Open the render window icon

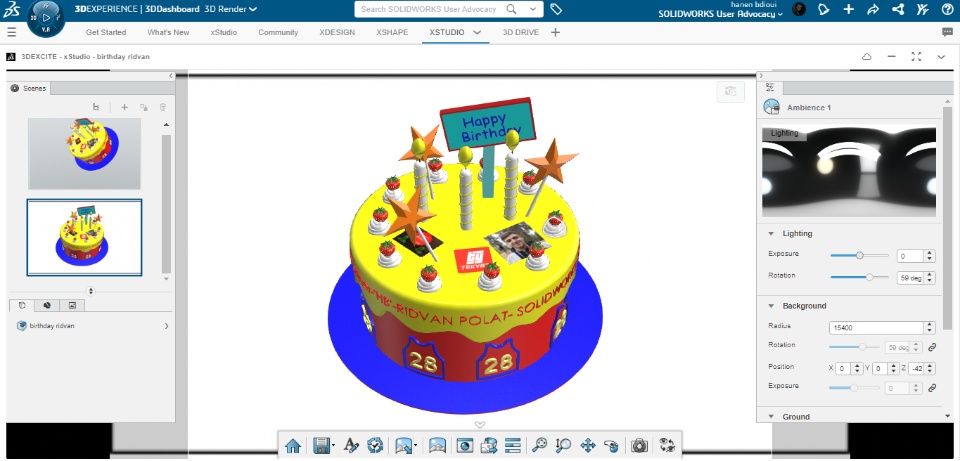point(464,446)
